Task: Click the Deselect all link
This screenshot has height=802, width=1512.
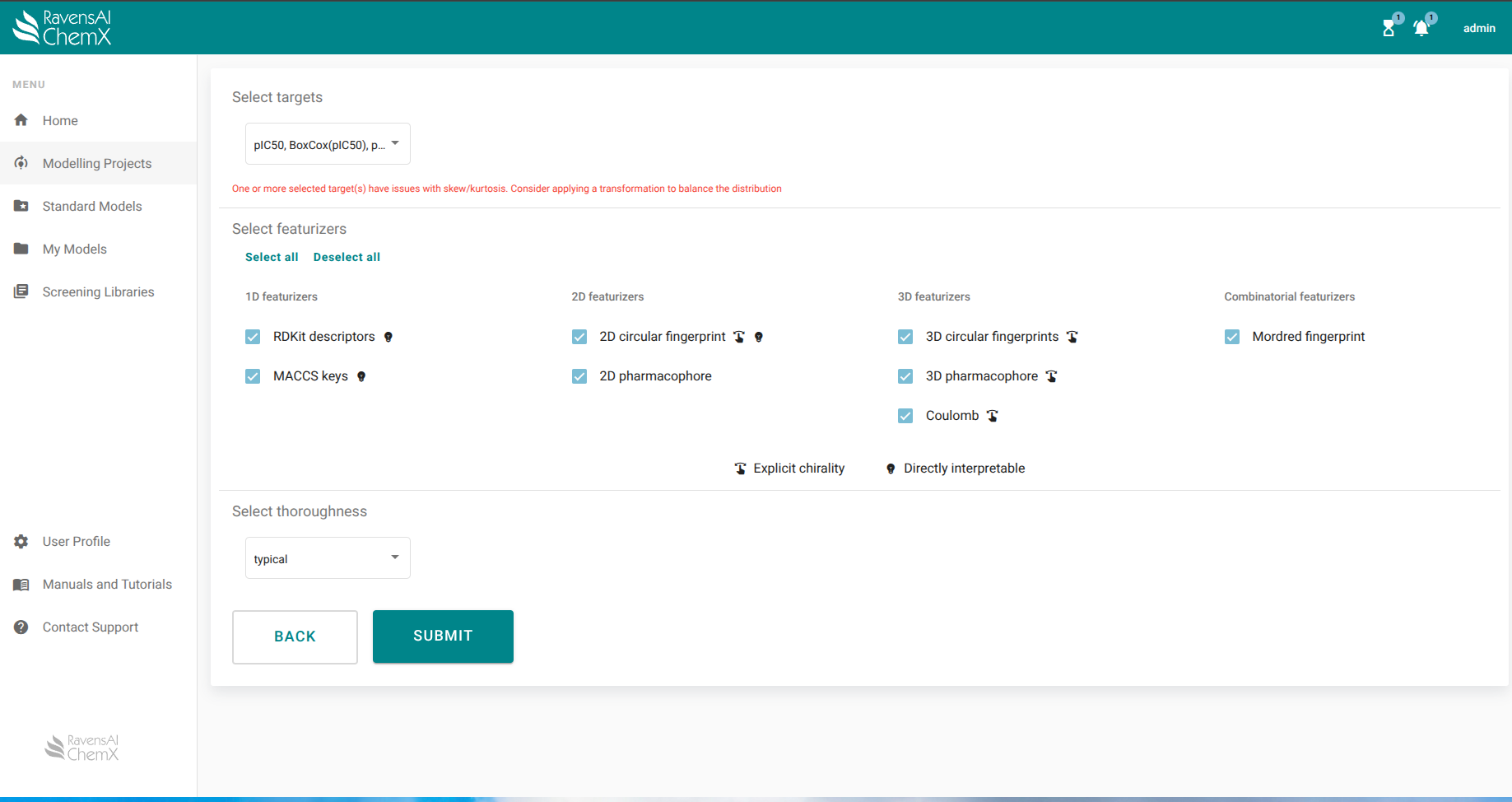Action: (347, 257)
